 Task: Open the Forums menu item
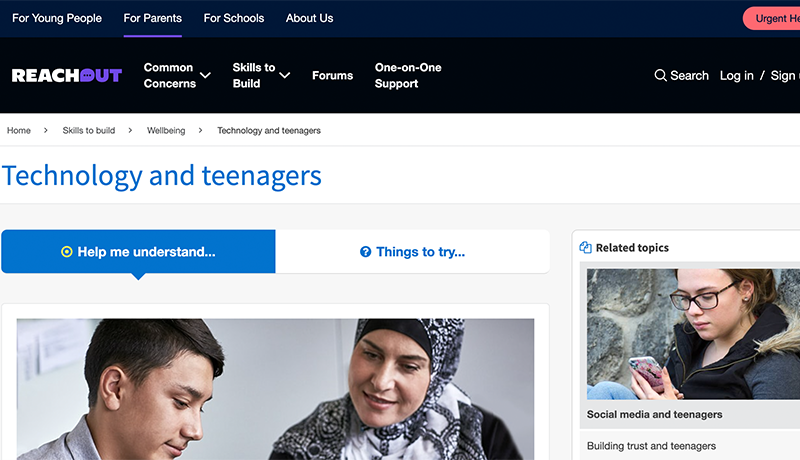pos(332,76)
